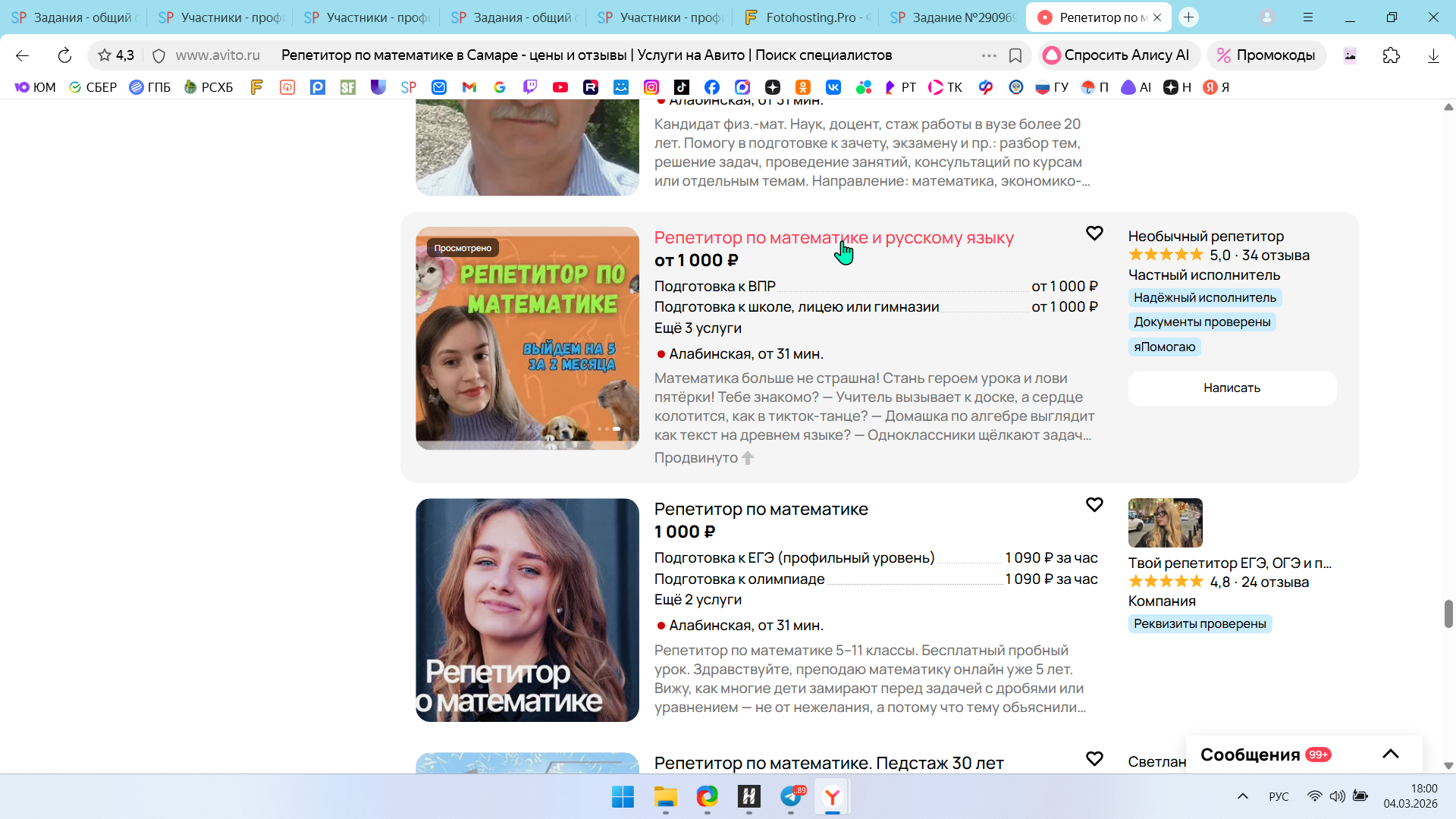Expand Ещё 3 услуги in the listing
The image size is (1456, 819).
point(697,328)
